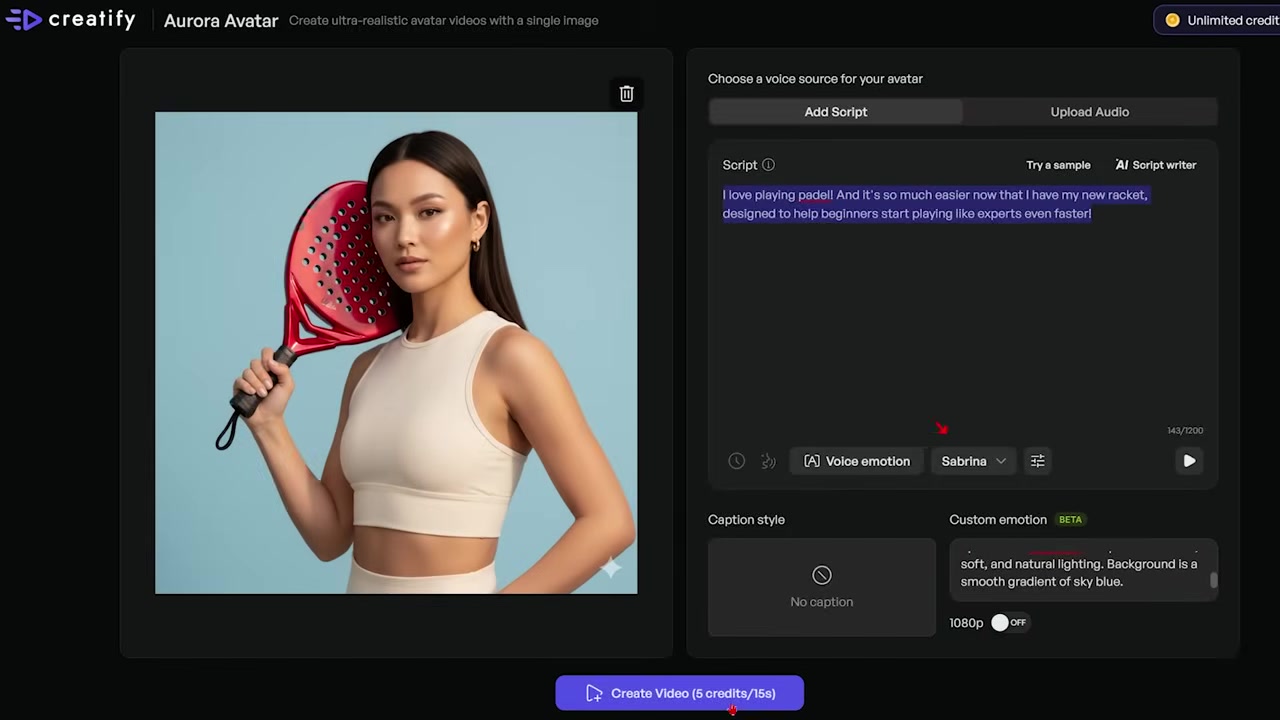Click Try a sample

tap(1058, 165)
